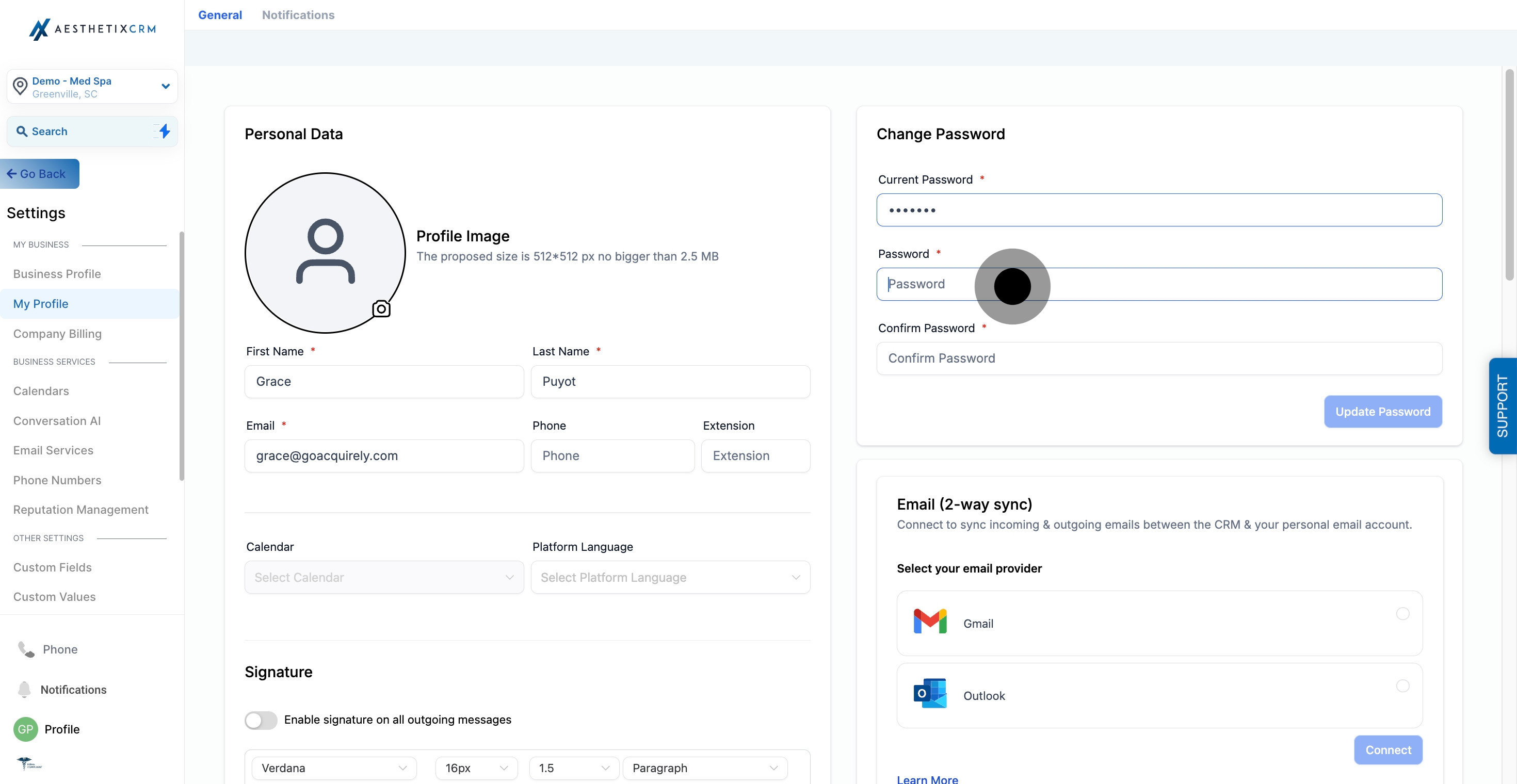Open the Learn More link

tap(928, 779)
